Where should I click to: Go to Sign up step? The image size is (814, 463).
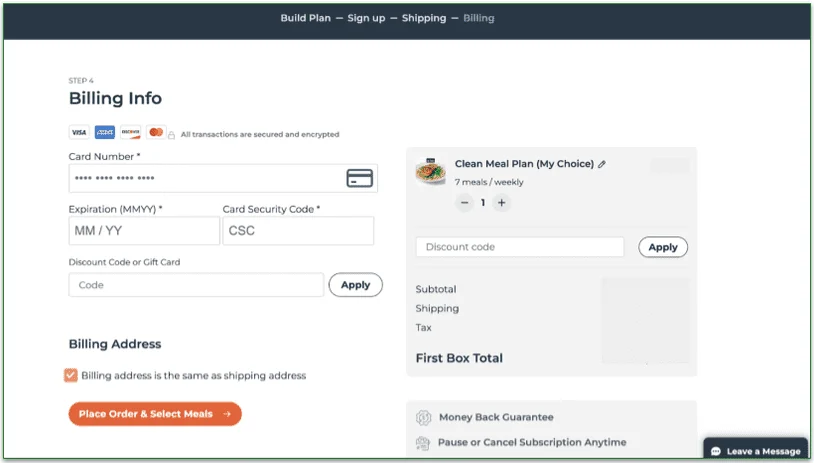click(366, 18)
